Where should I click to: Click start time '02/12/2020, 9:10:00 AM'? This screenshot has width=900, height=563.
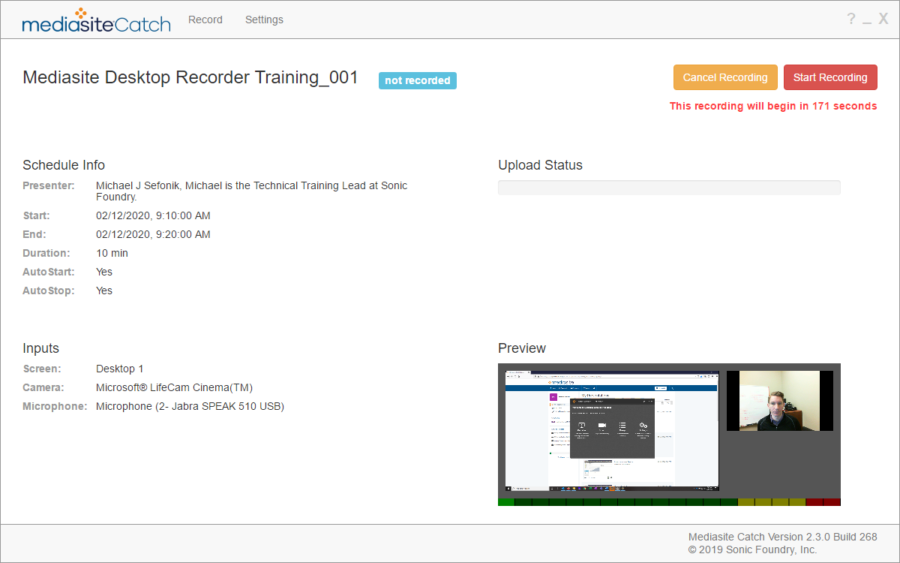pos(153,216)
